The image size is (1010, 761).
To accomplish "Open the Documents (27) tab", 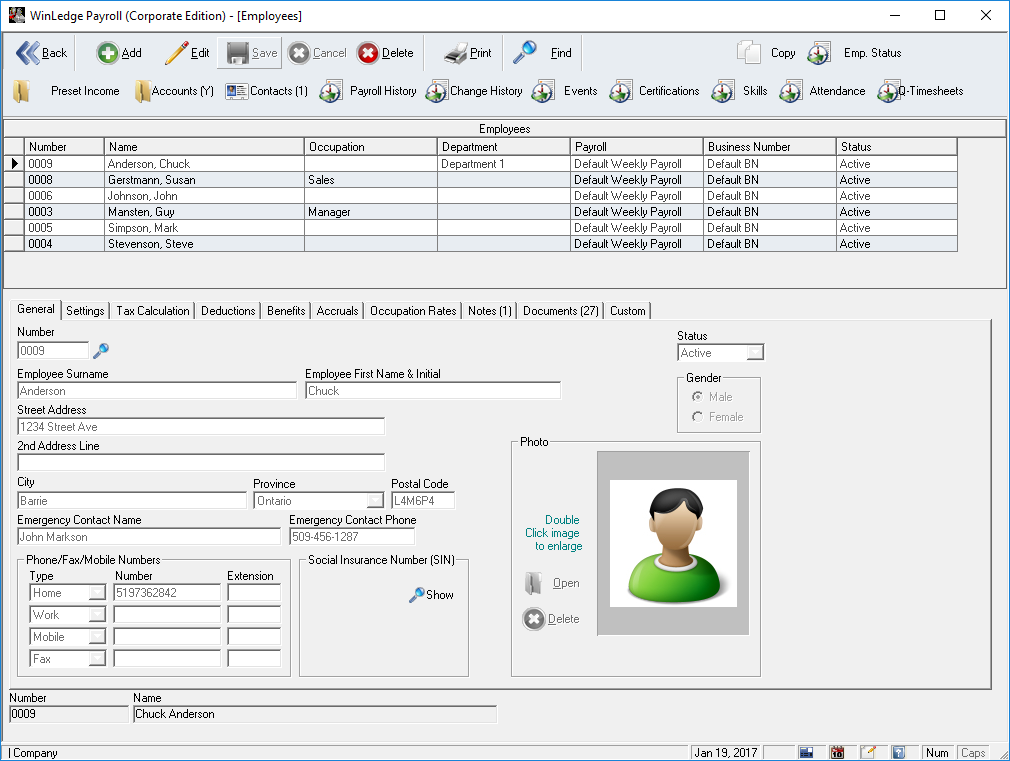I will [x=560, y=311].
